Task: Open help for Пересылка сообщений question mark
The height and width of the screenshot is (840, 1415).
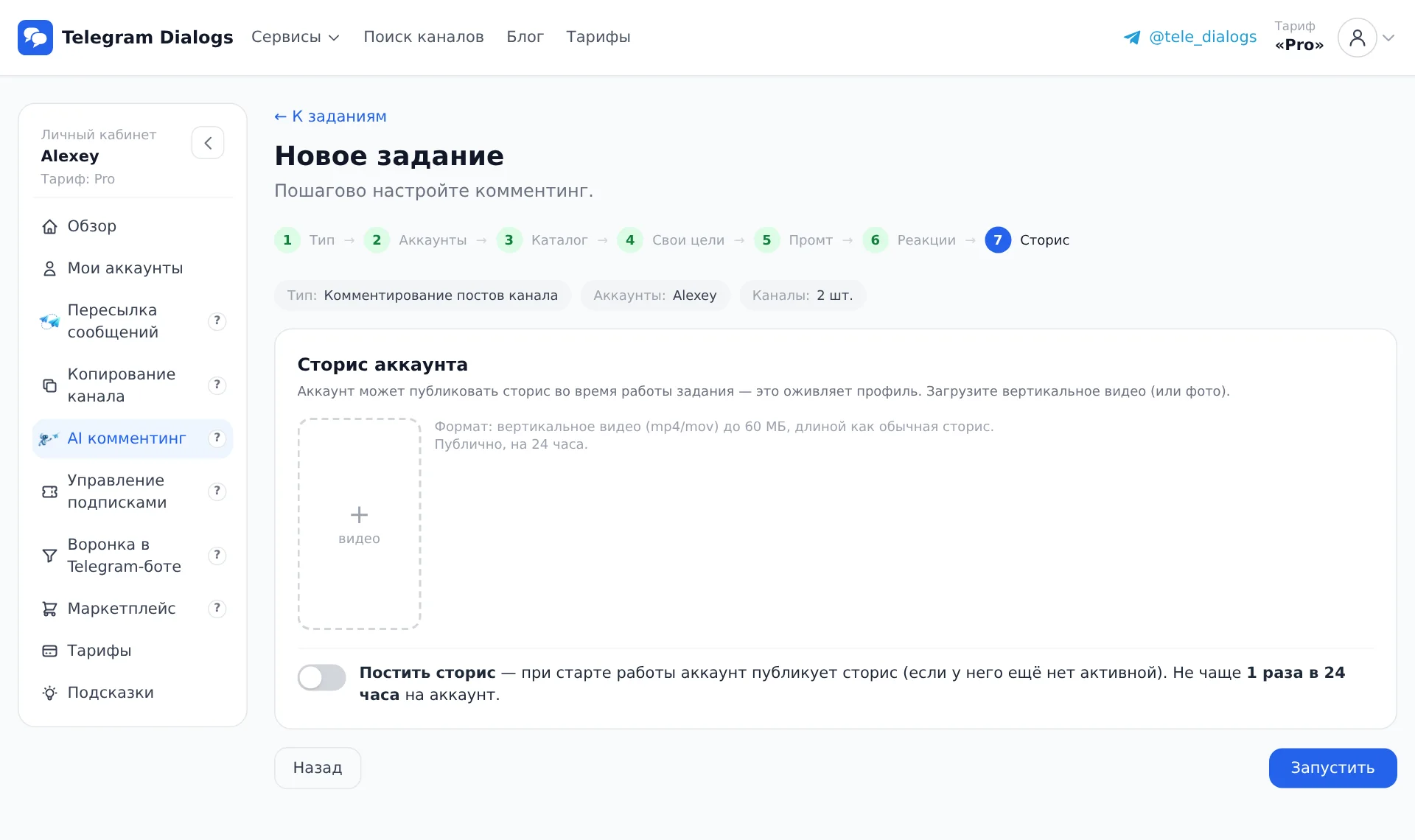Action: 217,321
